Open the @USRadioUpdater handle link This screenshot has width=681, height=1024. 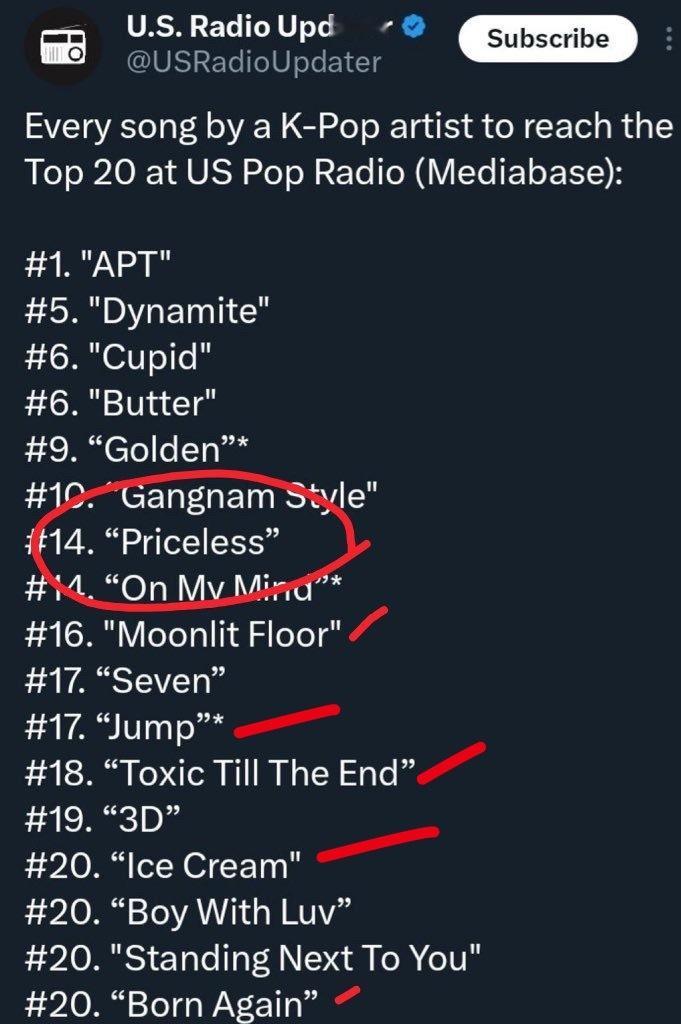point(253,62)
